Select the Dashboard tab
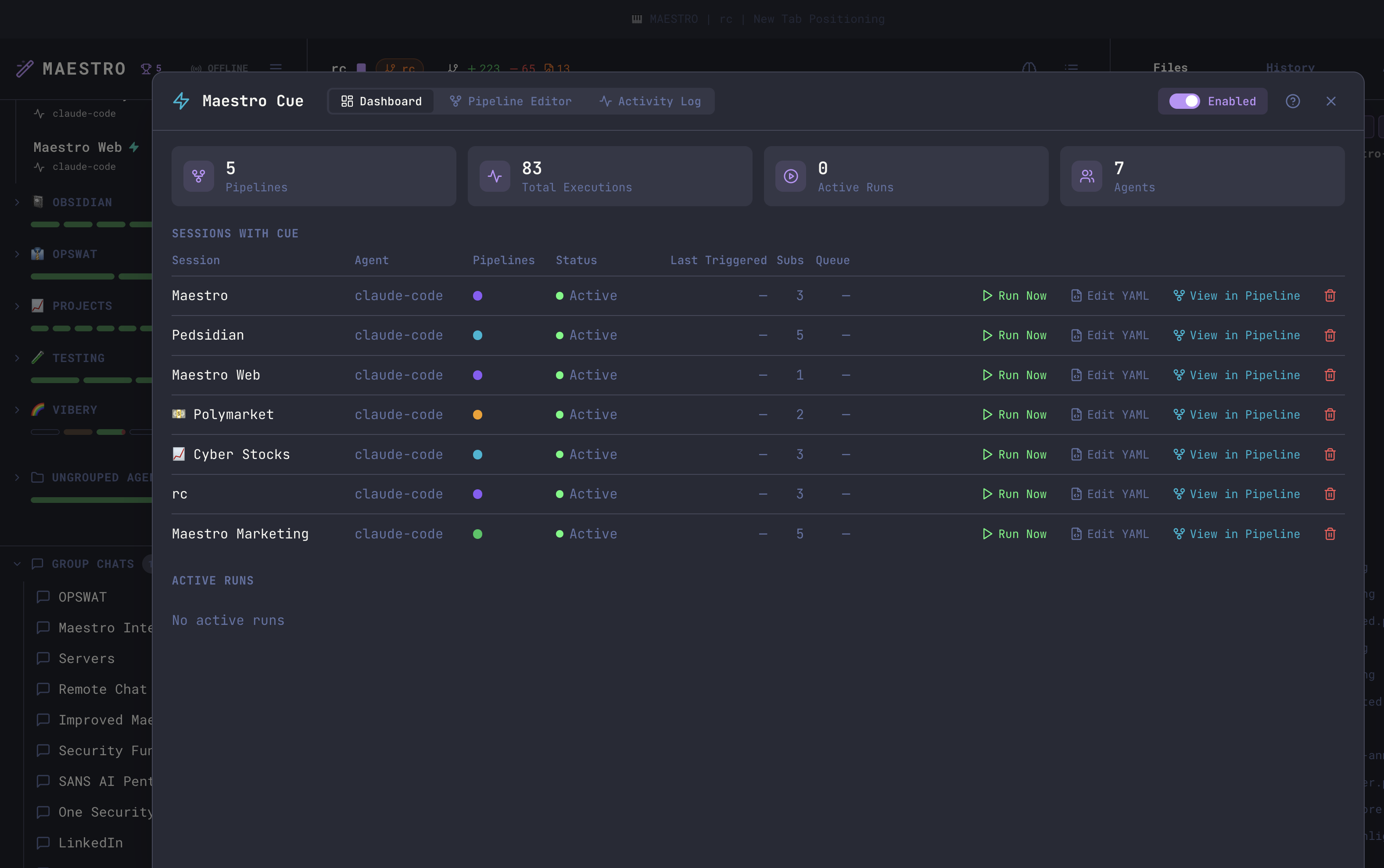1384x868 pixels. pyautogui.click(x=381, y=101)
